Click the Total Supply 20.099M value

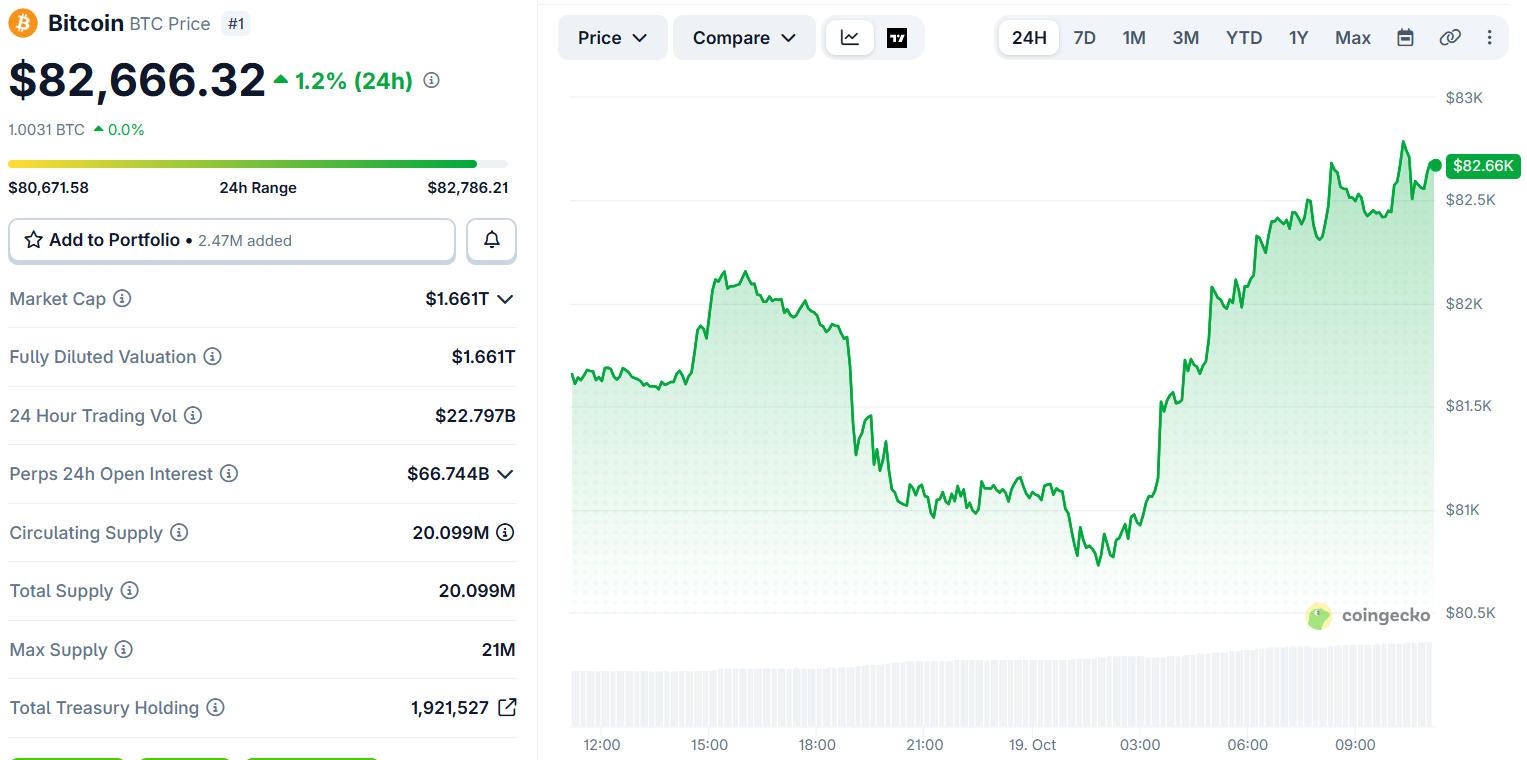[x=477, y=591]
